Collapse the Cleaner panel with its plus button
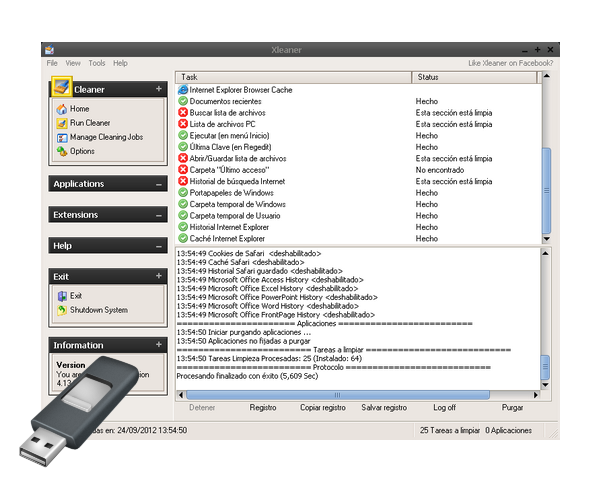This screenshot has height=500, width=600. coord(159,89)
